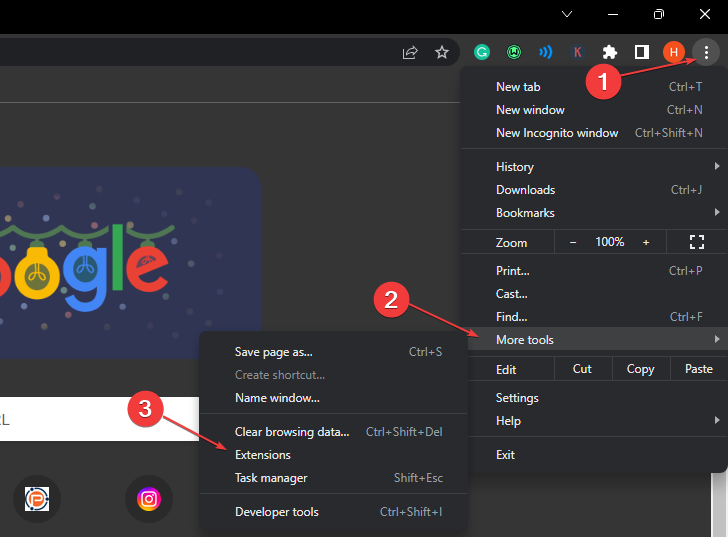Viewport: 728px width, 537px height.
Task: Click the Copy button in Edit row
Action: [x=641, y=369]
